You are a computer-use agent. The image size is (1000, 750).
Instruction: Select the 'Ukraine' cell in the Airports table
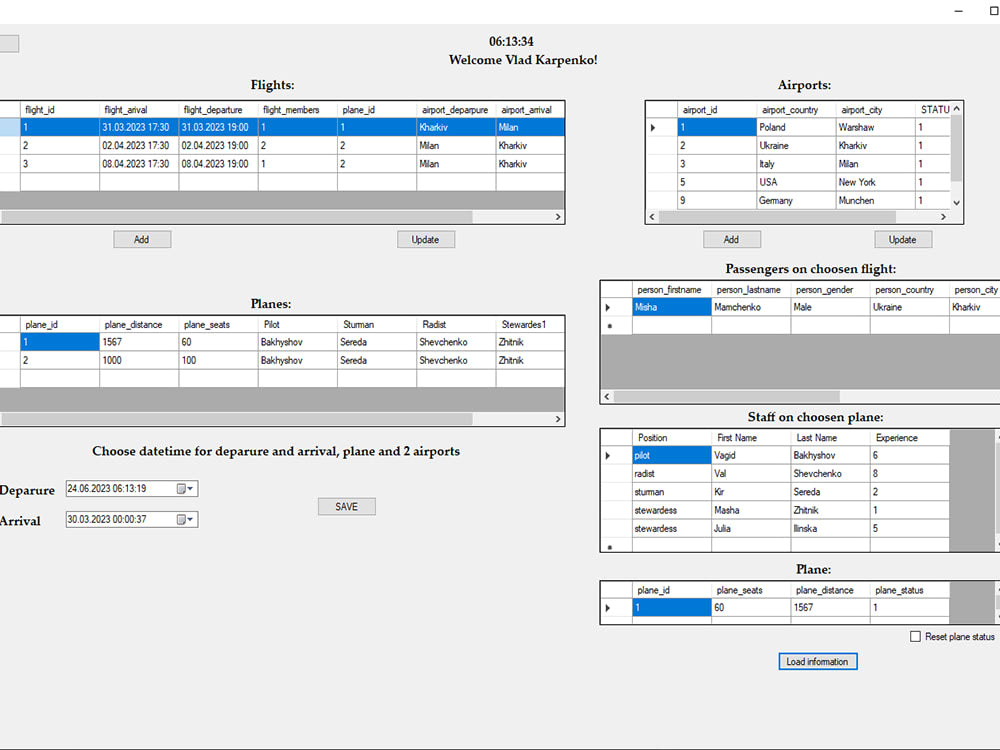click(796, 145)
